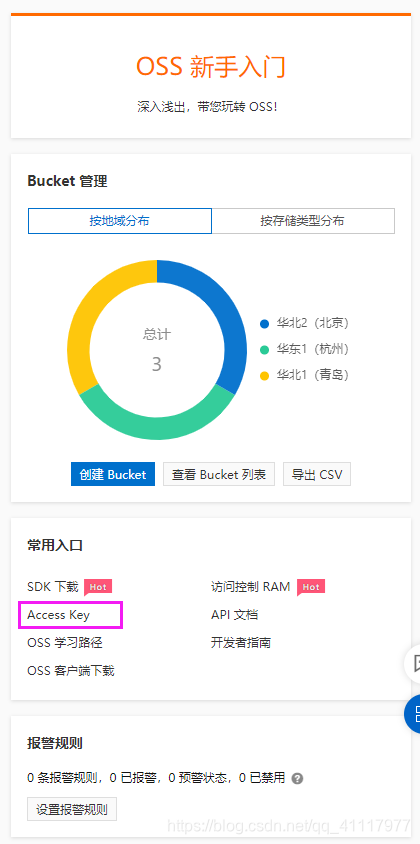The width and height of the screenshot is (420, 844).
Task: Click the Hot badge next to 访问控制 RAM
Action: click(311, 587)
